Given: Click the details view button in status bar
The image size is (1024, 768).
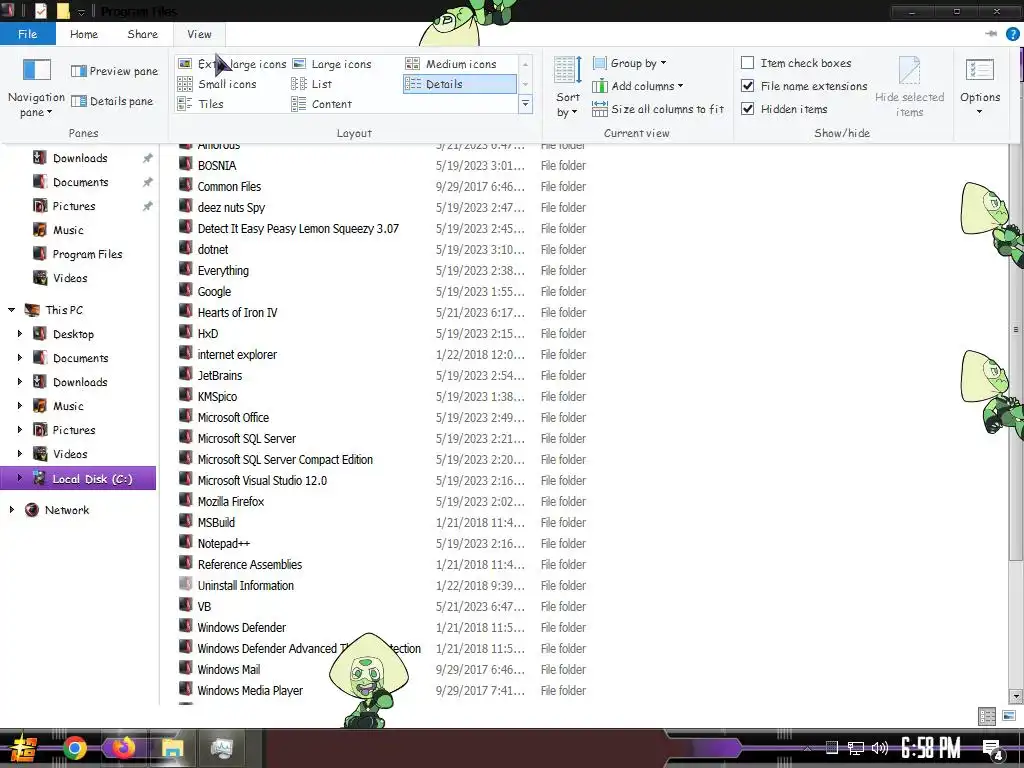Looking at the screenshot, I should coord(987,716).
